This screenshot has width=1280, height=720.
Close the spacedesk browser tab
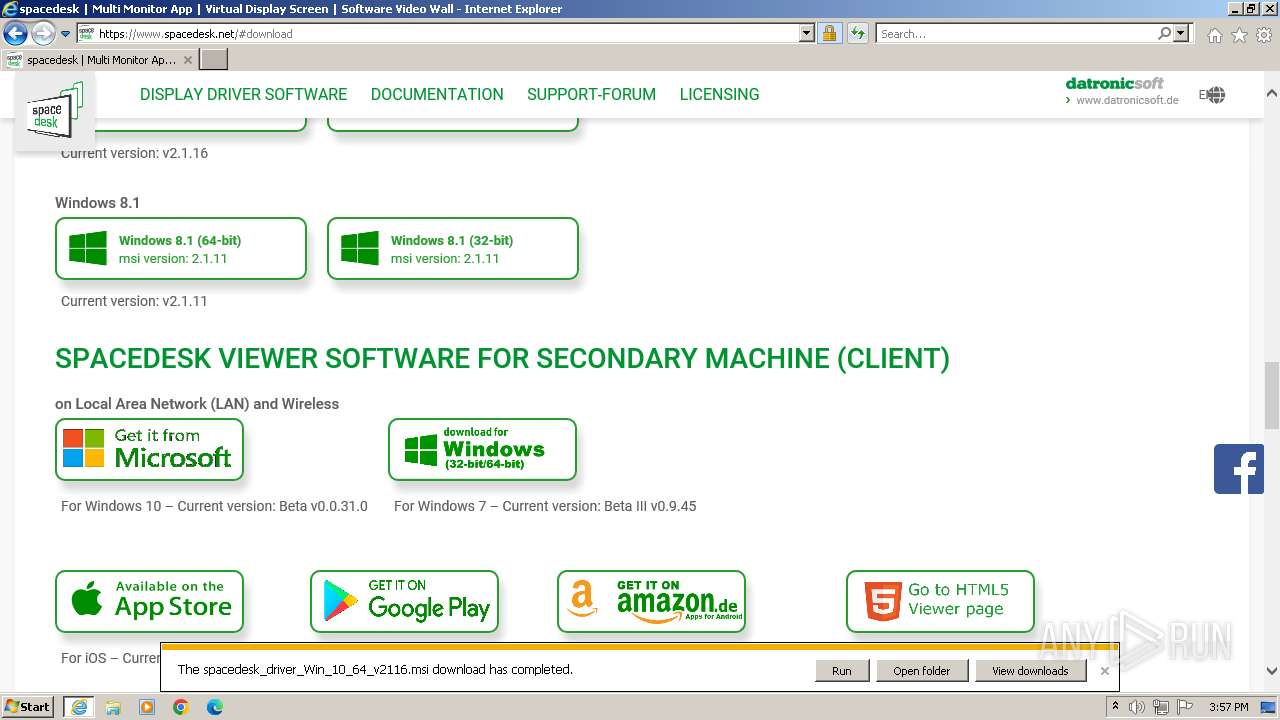(188, 60)
